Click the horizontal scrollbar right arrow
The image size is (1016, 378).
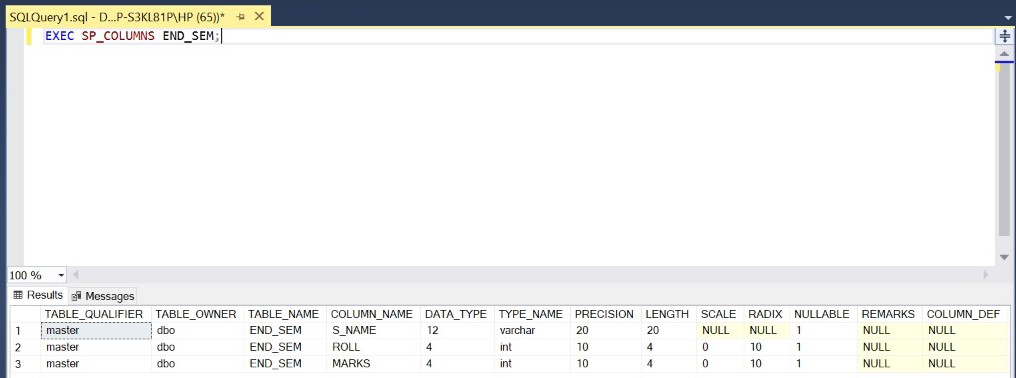(987, 275)
